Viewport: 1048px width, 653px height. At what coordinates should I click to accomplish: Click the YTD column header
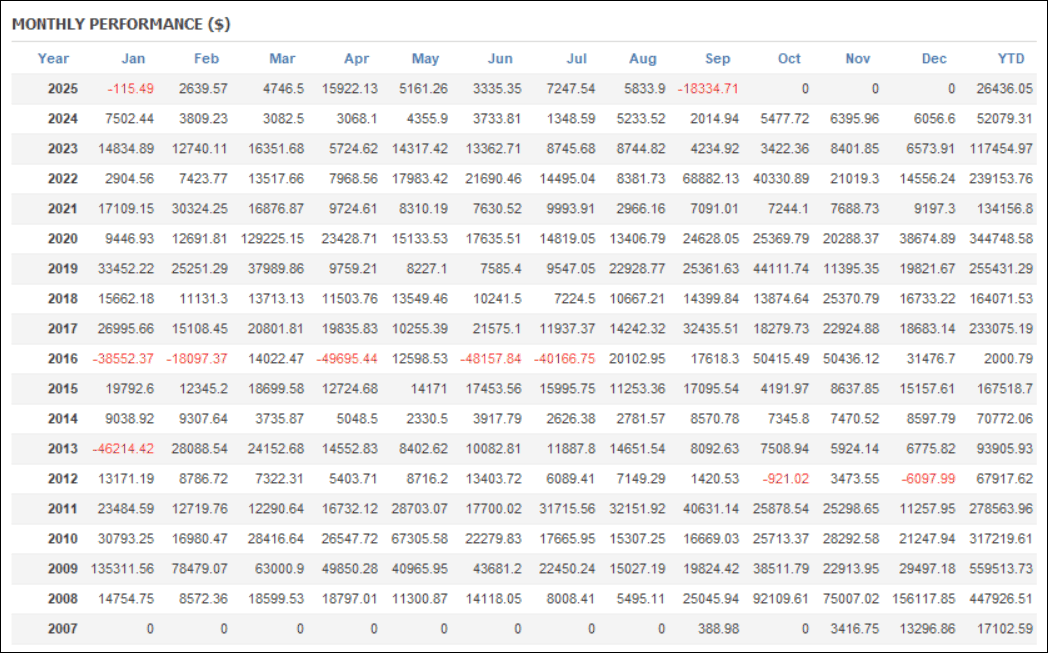point(1011,58)
